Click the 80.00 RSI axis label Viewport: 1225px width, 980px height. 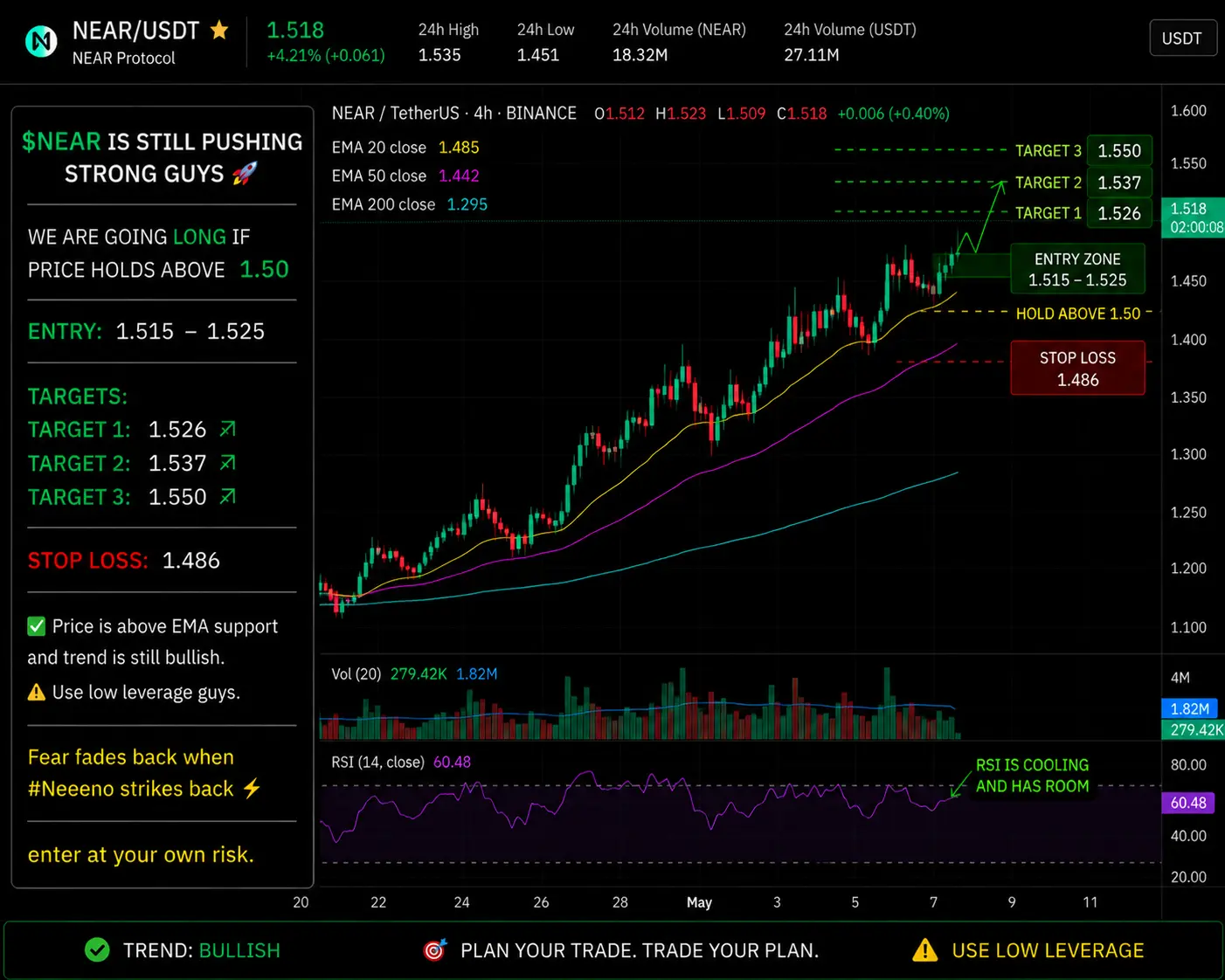click(1188, 765)
